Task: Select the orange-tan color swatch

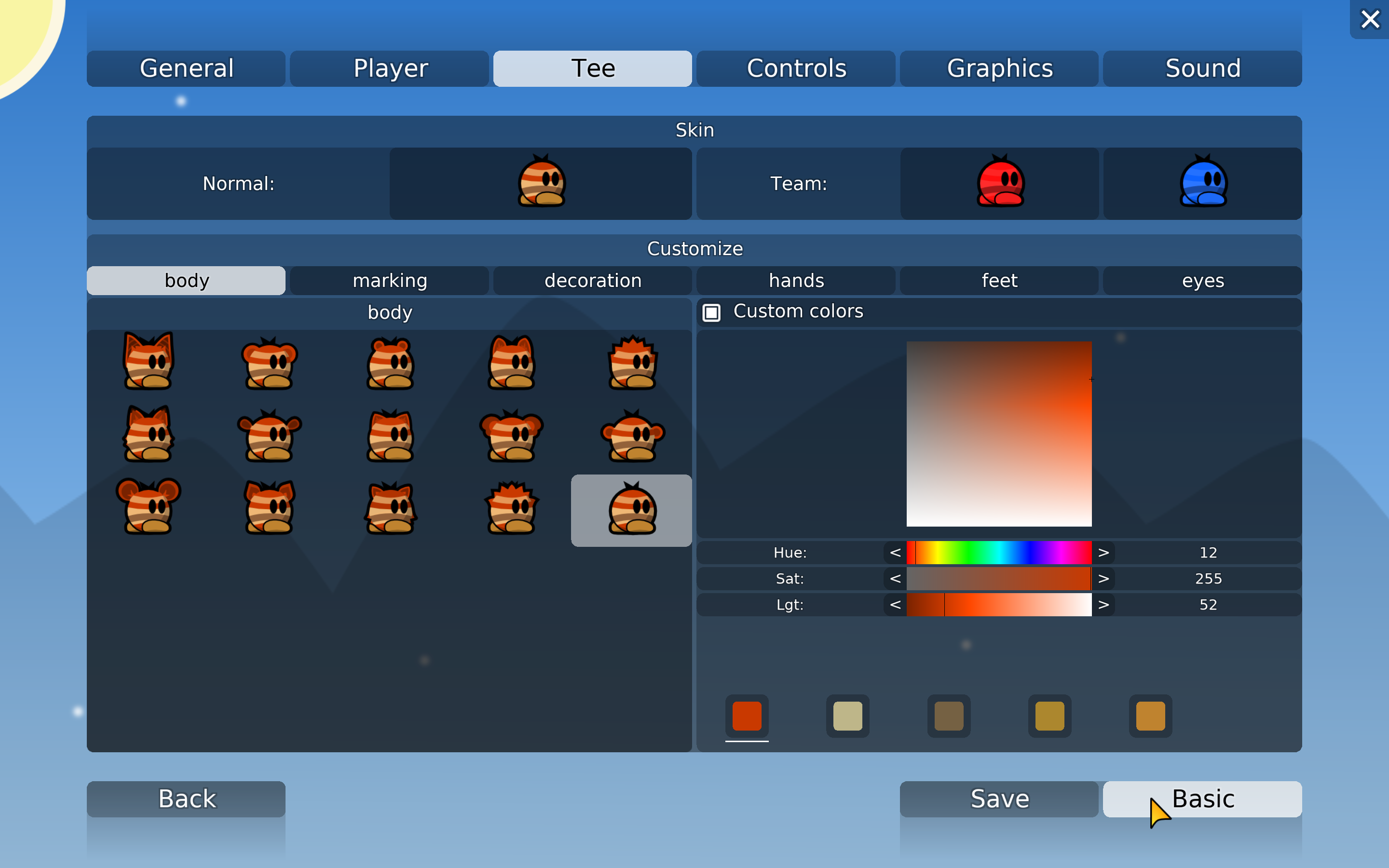Action: pos(1151,716)
